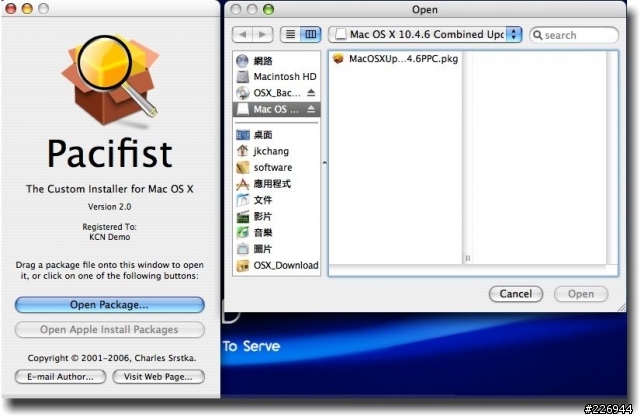
Task: Select the Mac OS ... disk image icon
Action: (242, 109)
